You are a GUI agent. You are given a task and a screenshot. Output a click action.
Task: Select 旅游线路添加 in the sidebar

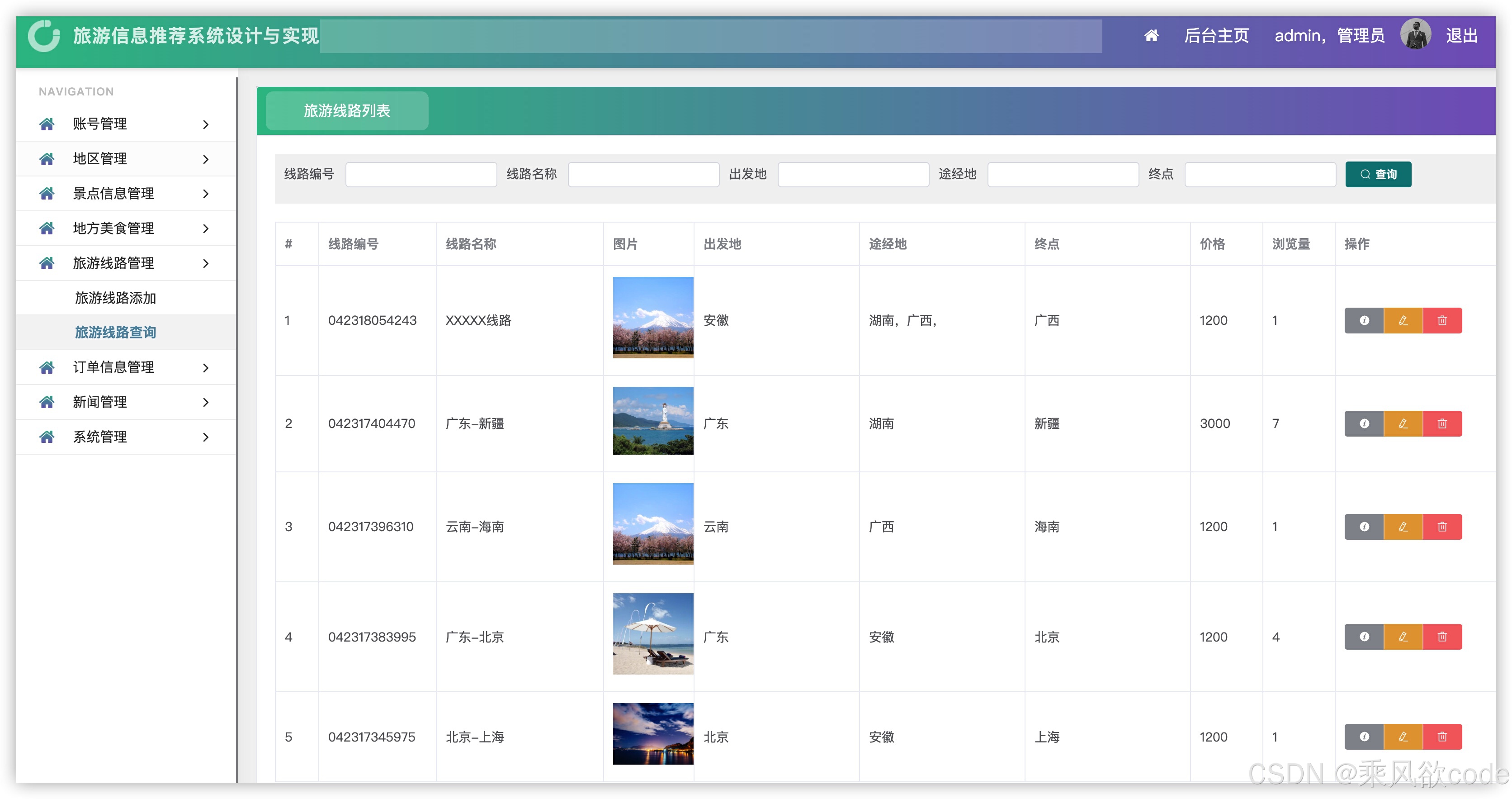[x=115, y=298]
